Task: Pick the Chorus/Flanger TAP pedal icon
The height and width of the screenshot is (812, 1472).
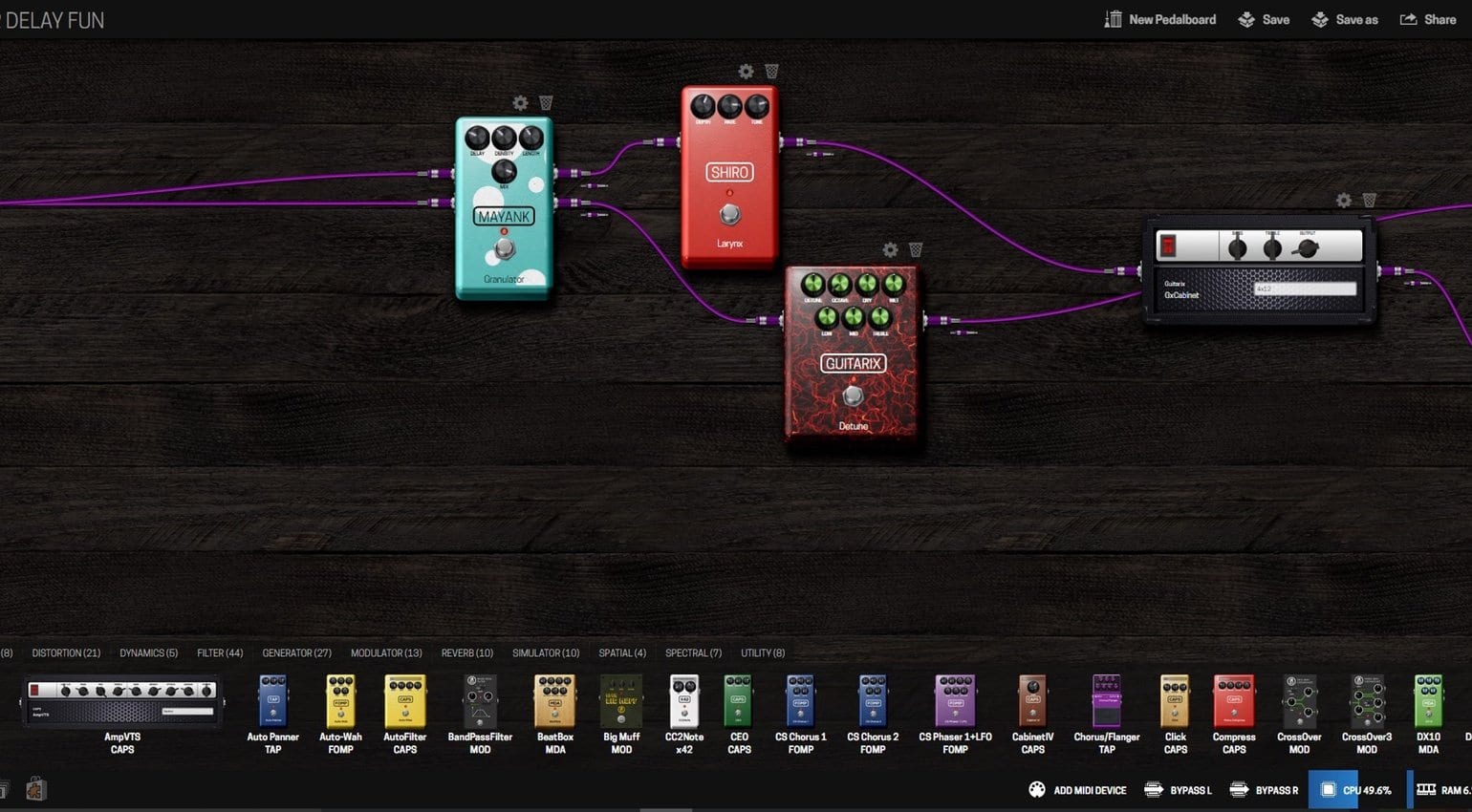Action: pyautogui.click(x=1106, y=702)
